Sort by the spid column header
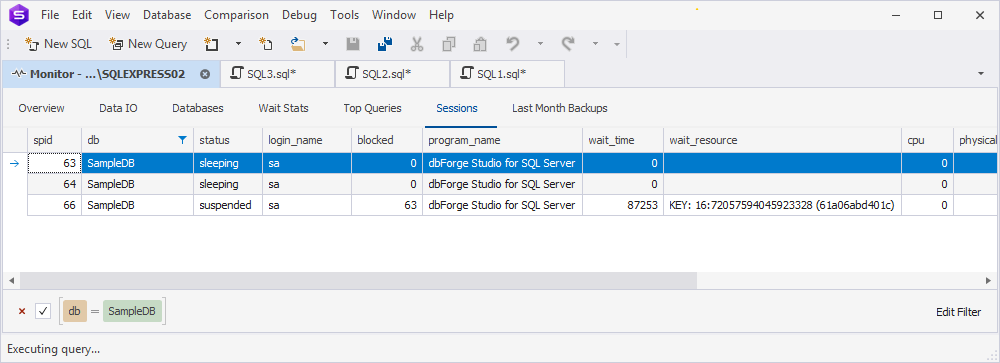1000x363 pixels. (54, 140)
